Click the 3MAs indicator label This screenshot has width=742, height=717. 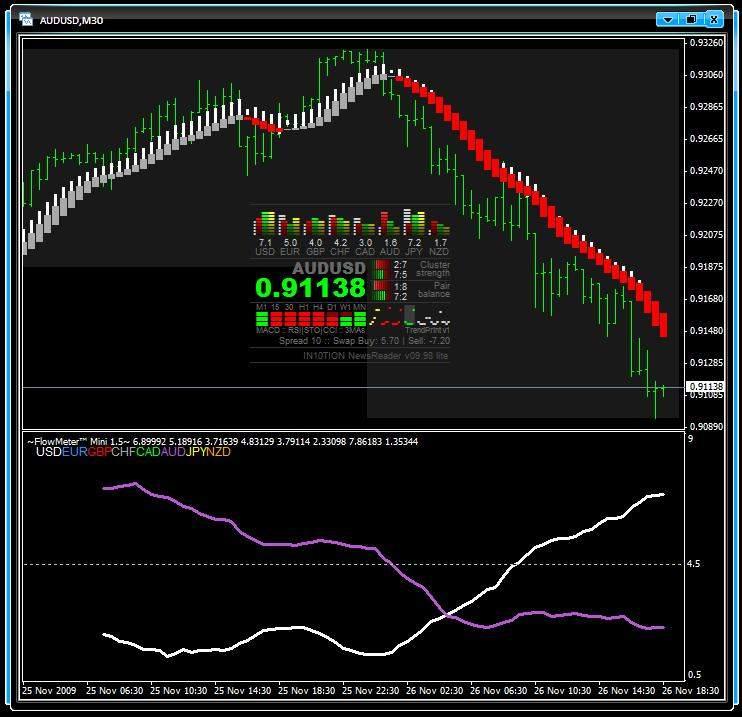click(355, 330)
